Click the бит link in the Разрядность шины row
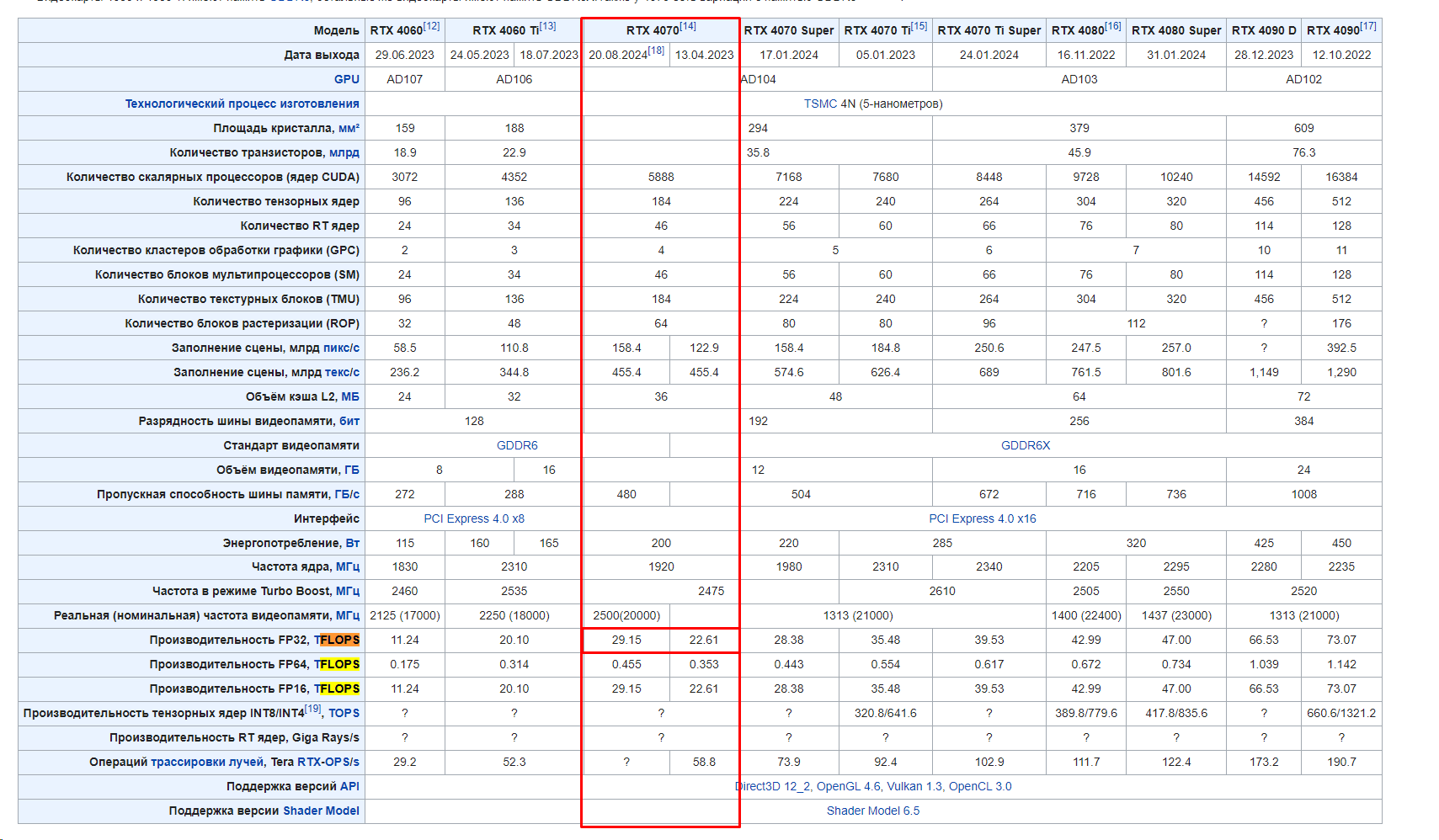 [349, 421]
